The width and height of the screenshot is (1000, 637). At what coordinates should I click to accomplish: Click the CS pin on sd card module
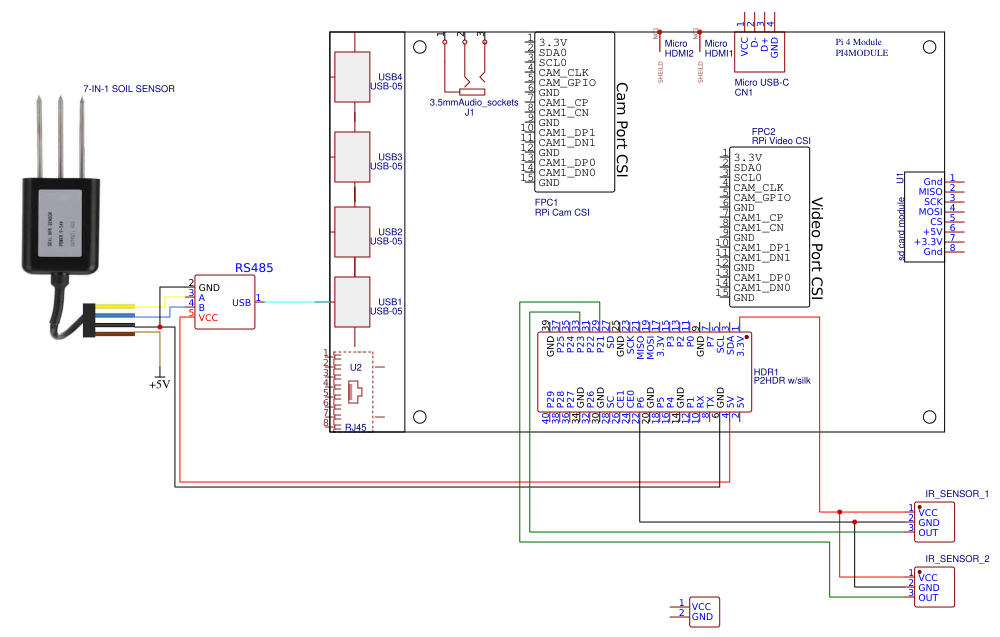pos(936,221)
